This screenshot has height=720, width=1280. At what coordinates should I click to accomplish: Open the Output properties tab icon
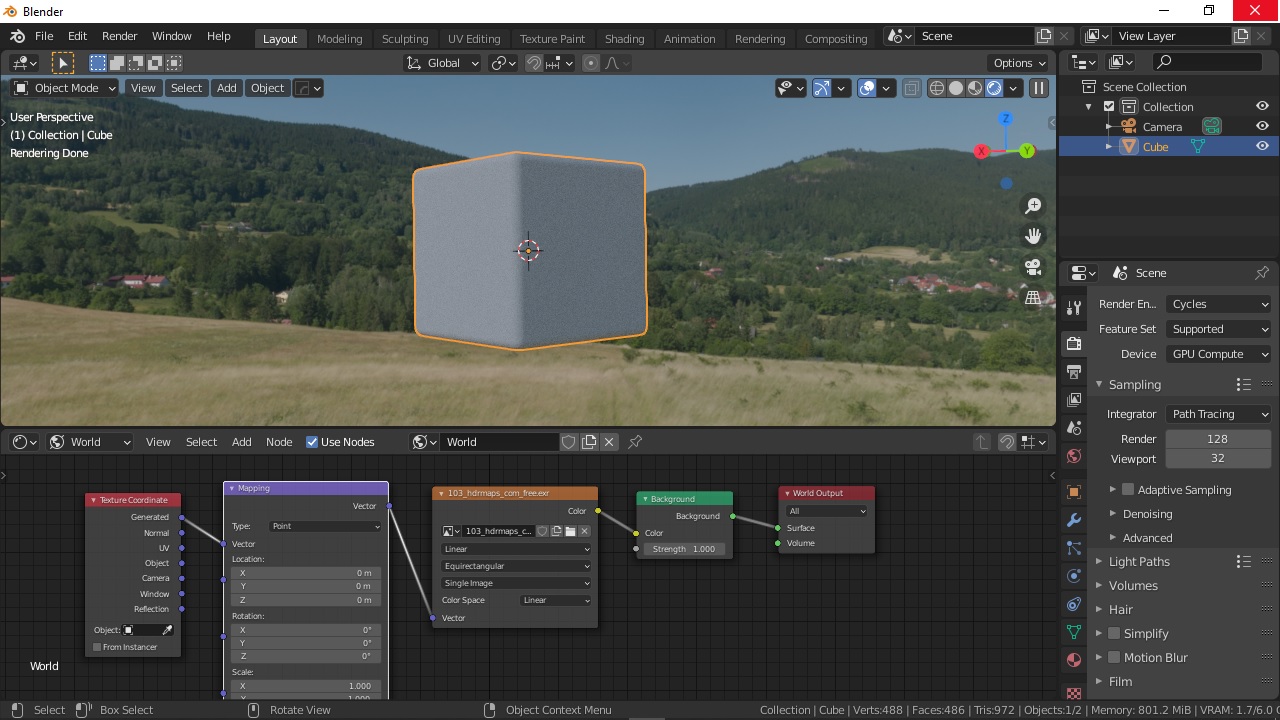[x=1074, y=371]
